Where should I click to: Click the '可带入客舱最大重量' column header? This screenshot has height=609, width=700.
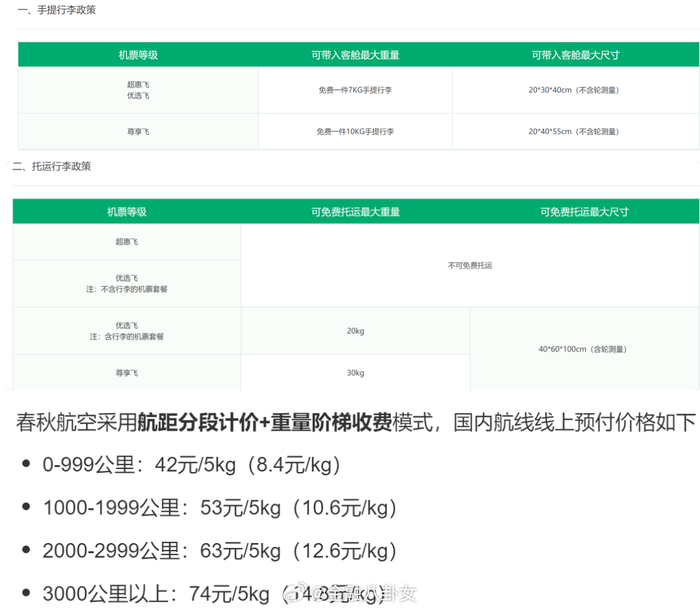coord(355,55)
